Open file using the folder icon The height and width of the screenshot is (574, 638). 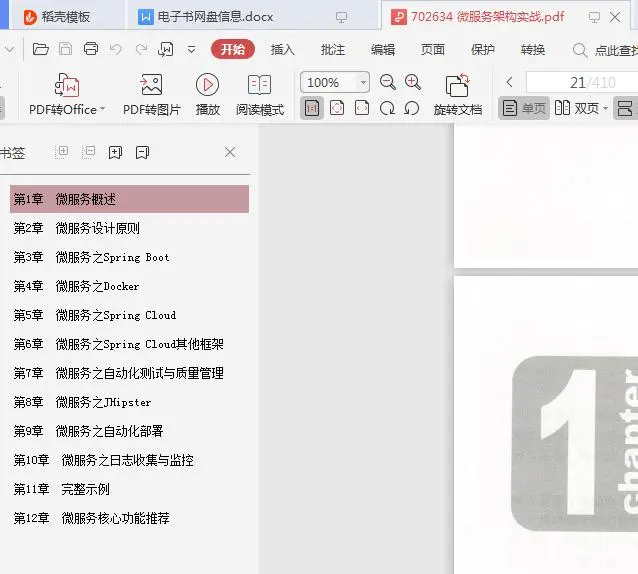(x=41, y=49)
